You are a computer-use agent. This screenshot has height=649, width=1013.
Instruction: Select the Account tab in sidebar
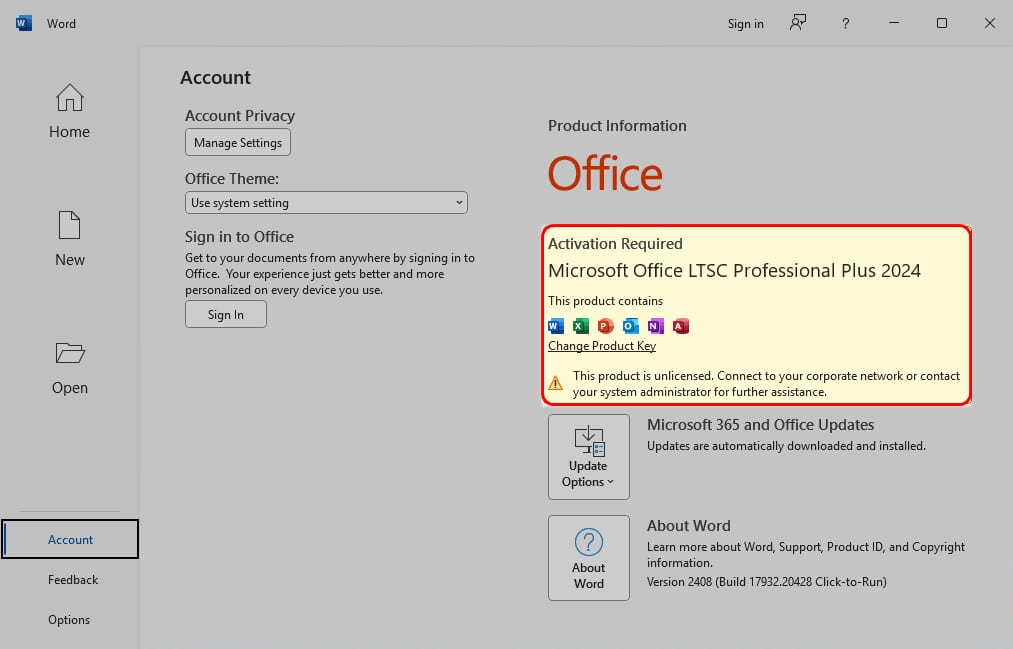[x=70, y=539]
